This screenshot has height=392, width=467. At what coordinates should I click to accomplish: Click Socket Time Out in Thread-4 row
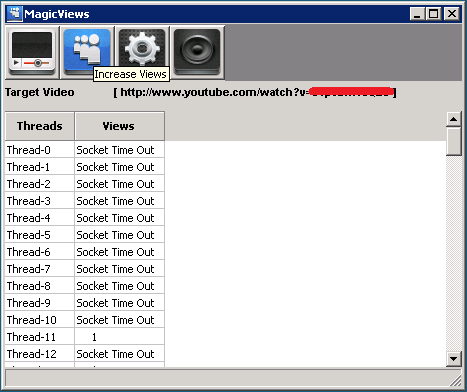tap(119, 218)
